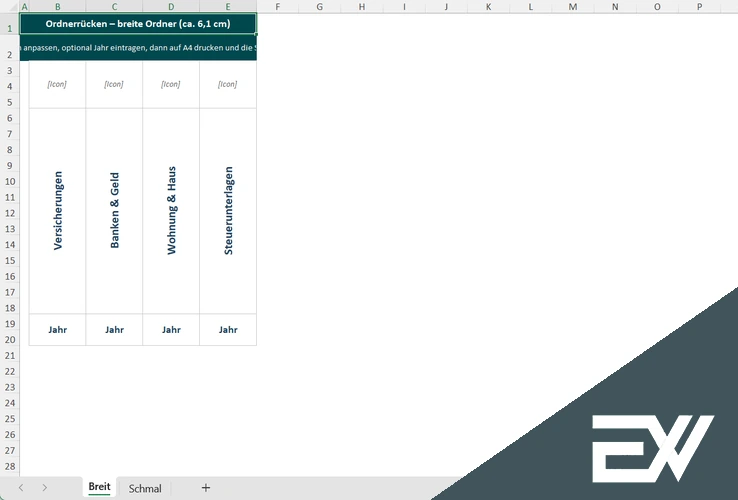Select row 4 header

point(9,86)
